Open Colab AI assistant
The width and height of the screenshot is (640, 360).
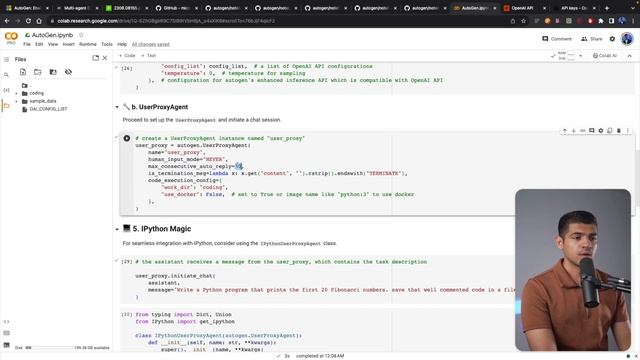604,56
